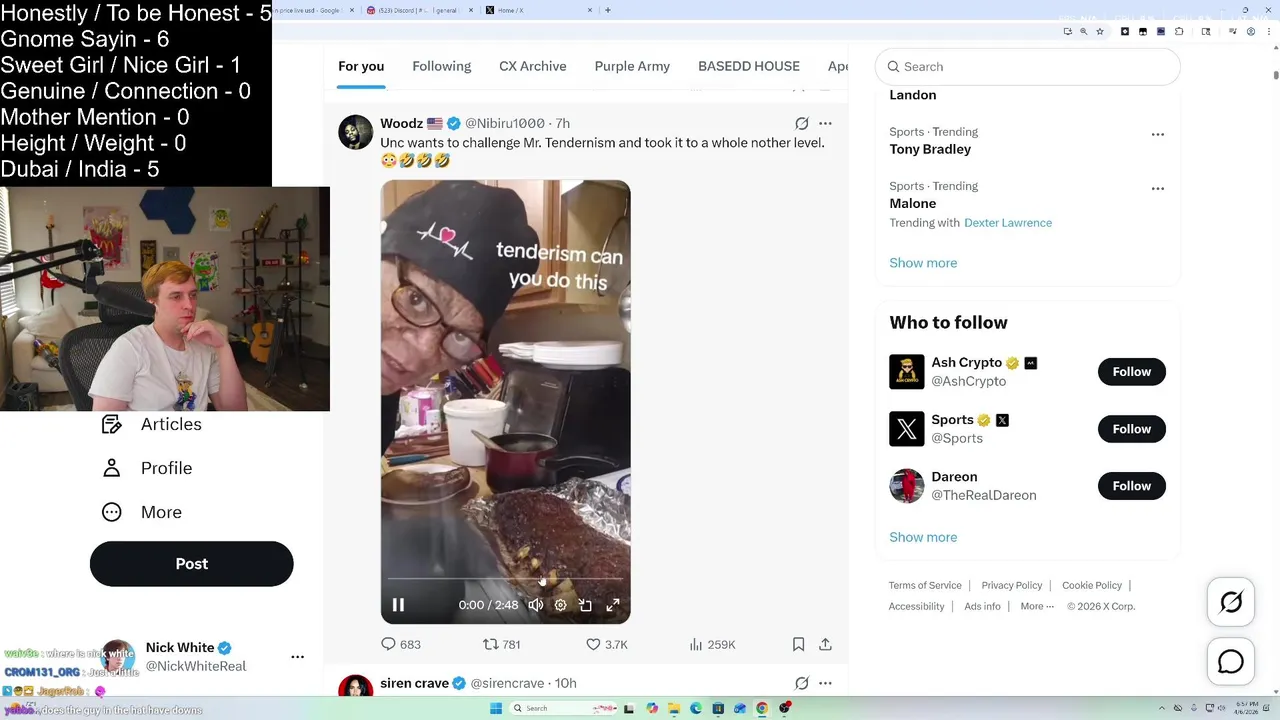This screenshot has height=720, width=1280.
Task: Open the Accessibility link
Action: coord(916,606)
